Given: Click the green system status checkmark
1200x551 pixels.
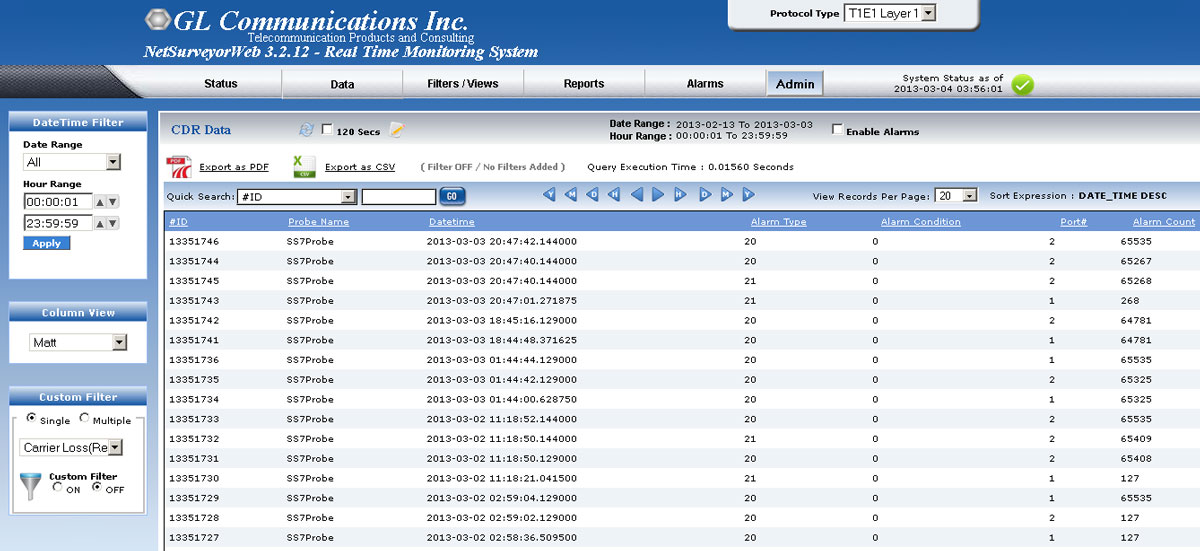Looking at the screenshot, I should (x=1022, y=85).
